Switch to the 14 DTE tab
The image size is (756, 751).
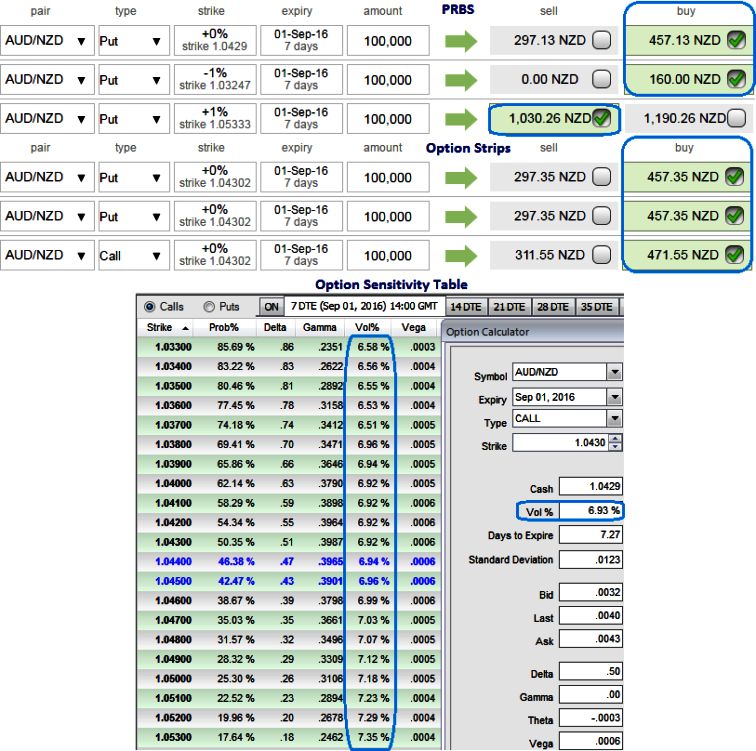(464, 307)
